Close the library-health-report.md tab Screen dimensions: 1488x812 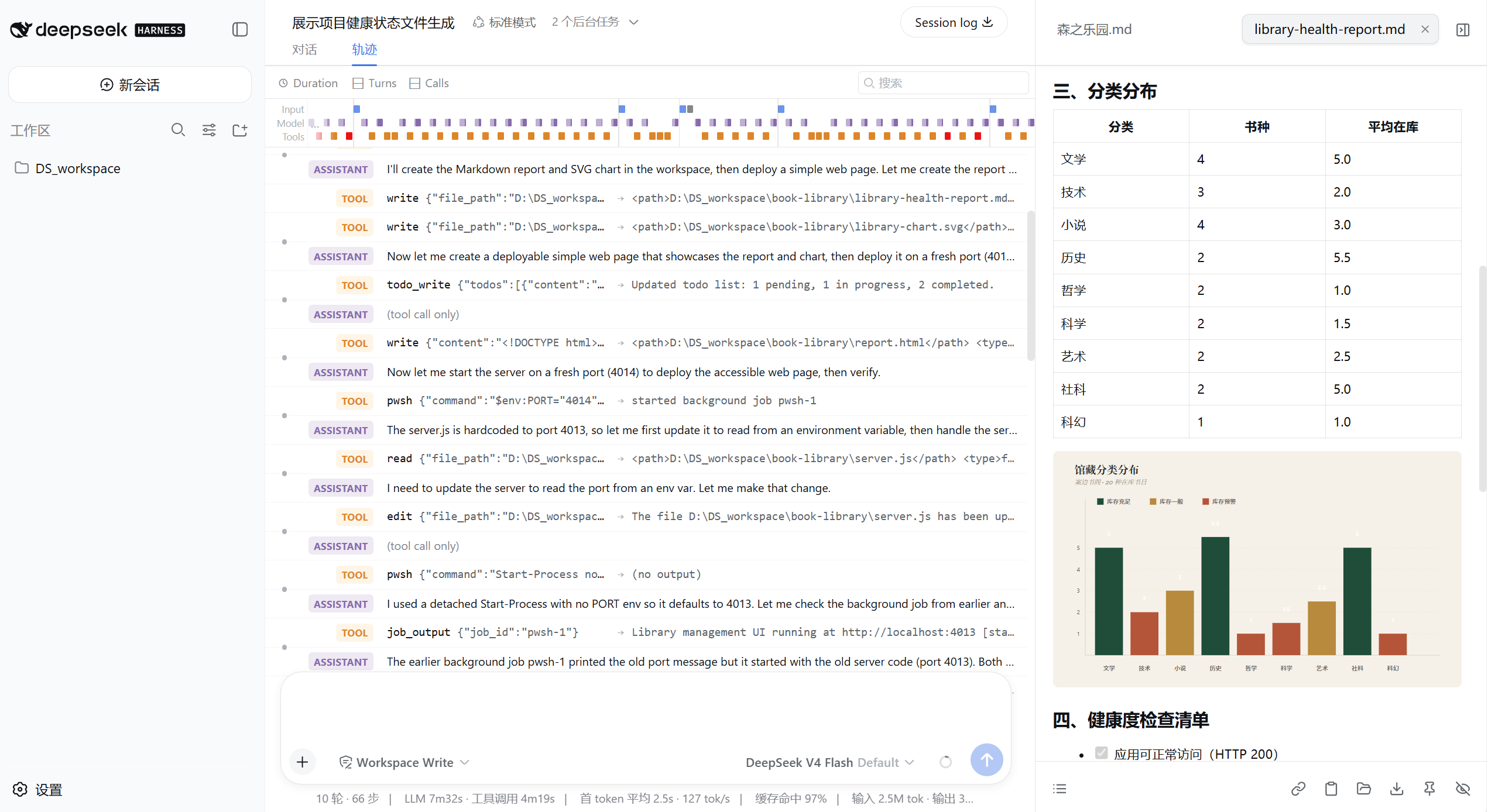point(1425,29)
